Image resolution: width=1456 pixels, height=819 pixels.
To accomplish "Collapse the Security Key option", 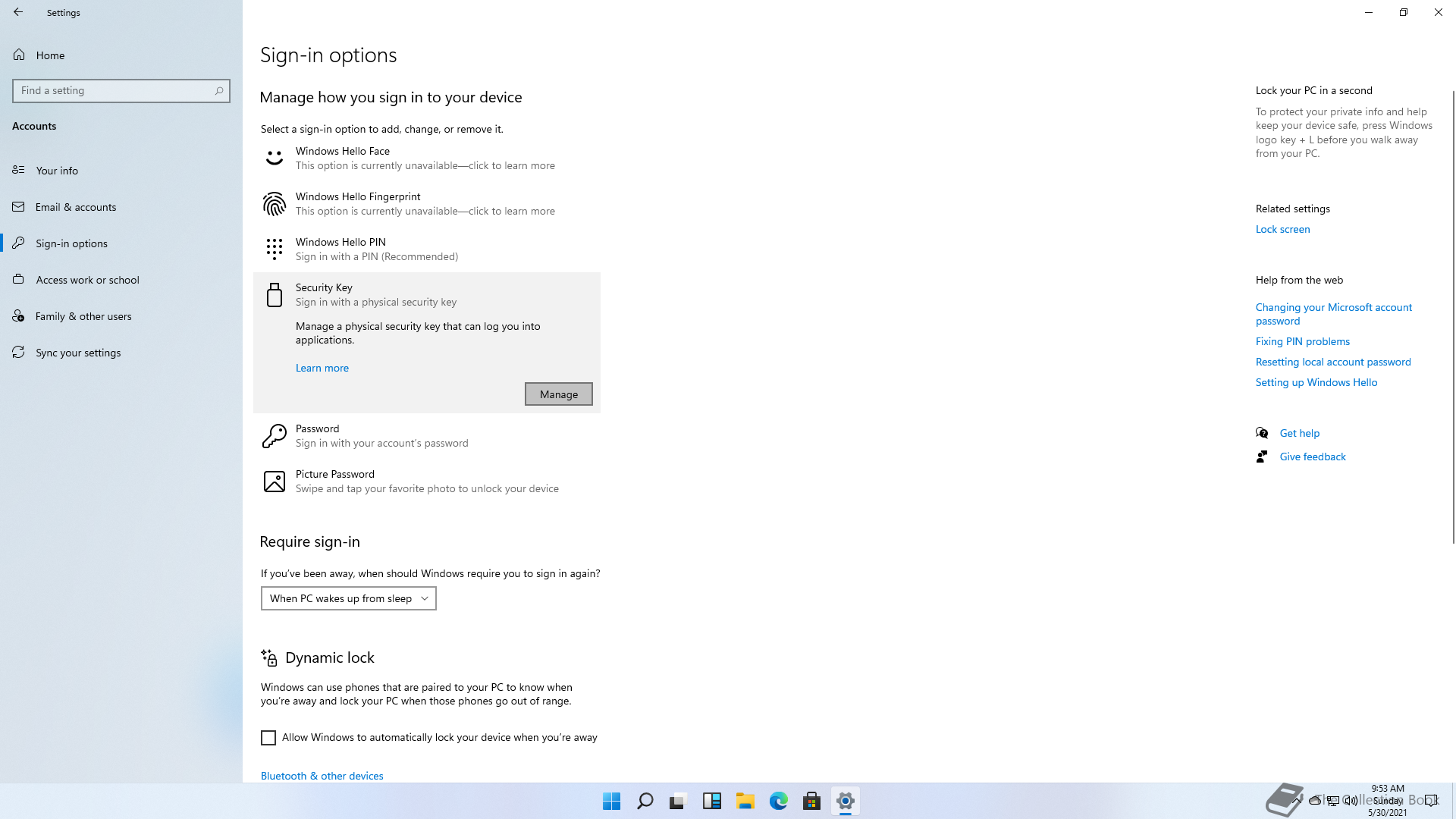I will (426, 294).
